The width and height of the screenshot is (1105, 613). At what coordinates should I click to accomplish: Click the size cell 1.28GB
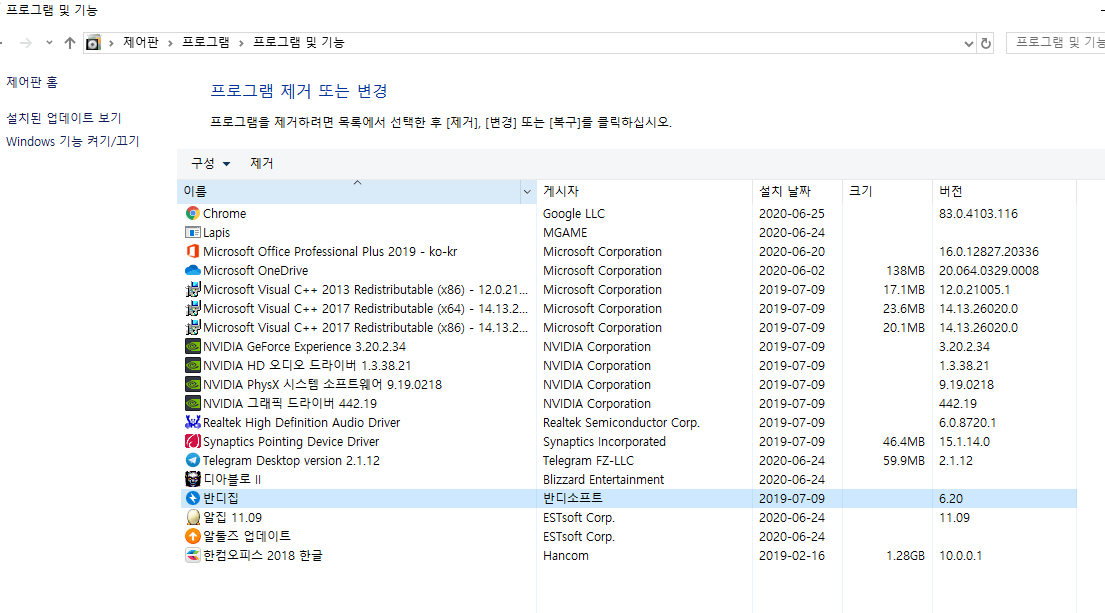click(906, 555)
